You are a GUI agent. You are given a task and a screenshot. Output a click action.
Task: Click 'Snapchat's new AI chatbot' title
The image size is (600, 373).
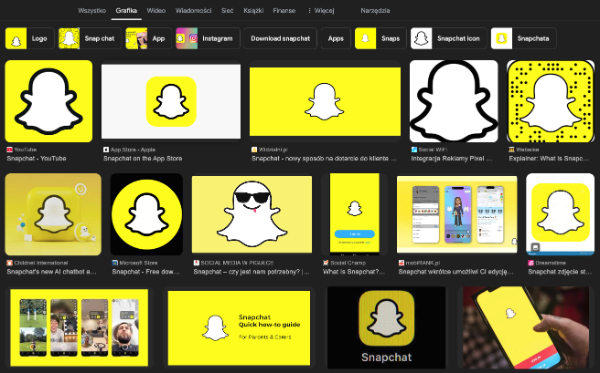[51, 272]
